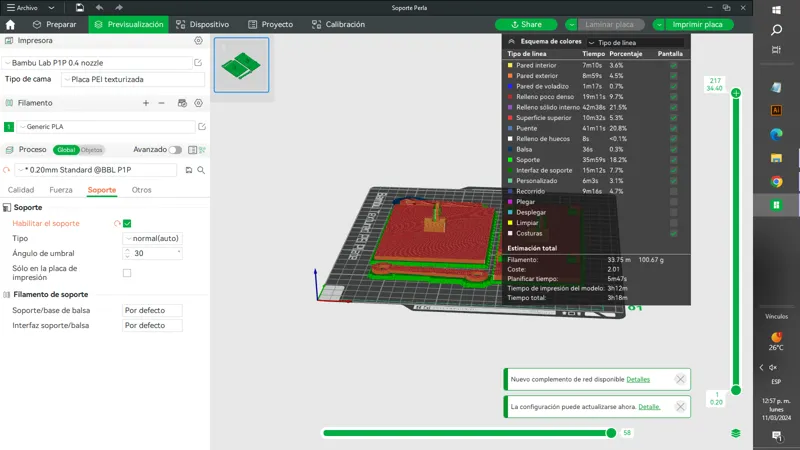Open the Tipo de línea color scheme dropdown
This screenshot has width=800, height=450.
coord(635,42)
